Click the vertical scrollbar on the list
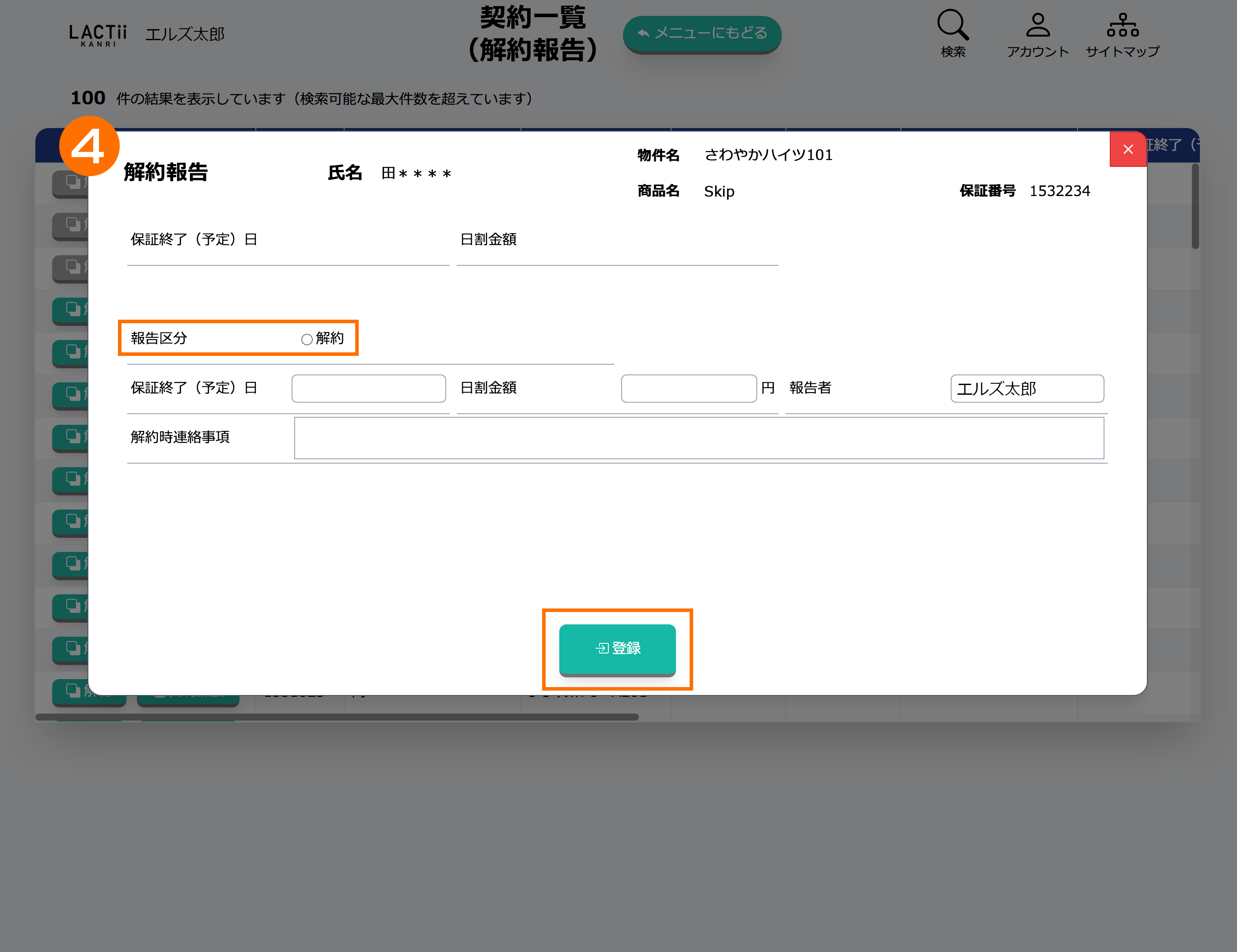 pyautogui.click(x=1195, y=206)
